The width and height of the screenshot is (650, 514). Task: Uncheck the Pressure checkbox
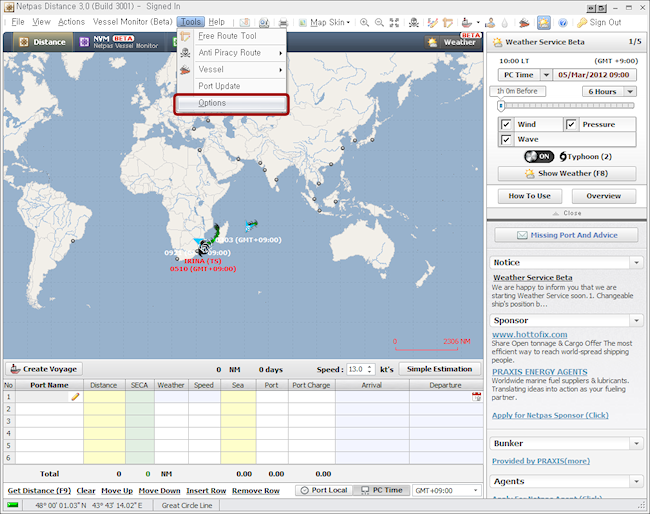coord(571,124)
